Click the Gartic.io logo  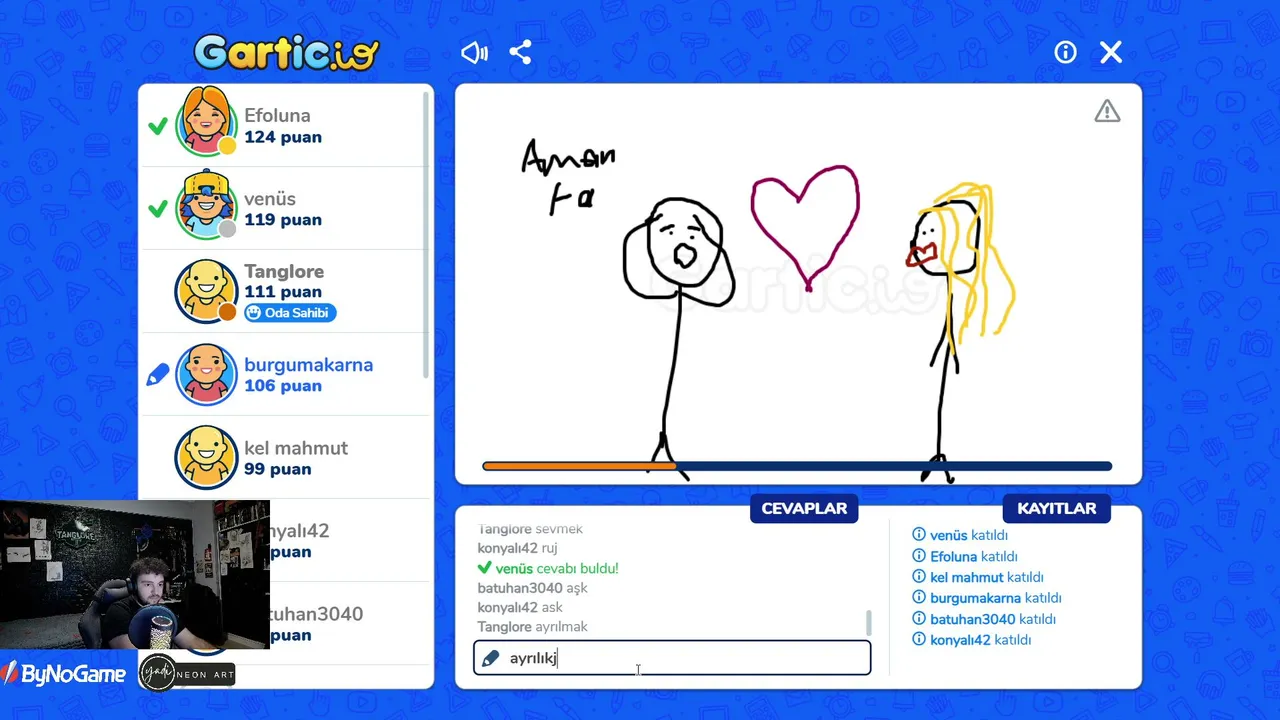click(287, 53)
